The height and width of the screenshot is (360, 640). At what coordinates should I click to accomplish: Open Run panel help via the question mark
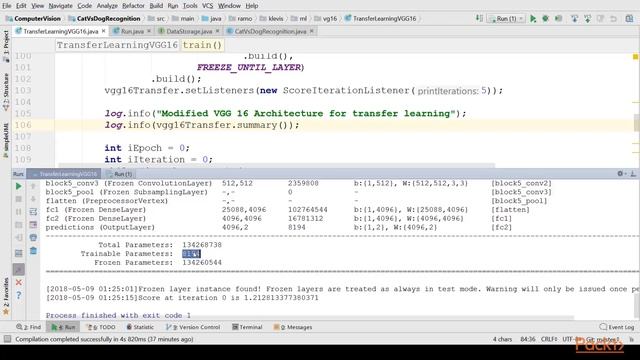(18, 295)
